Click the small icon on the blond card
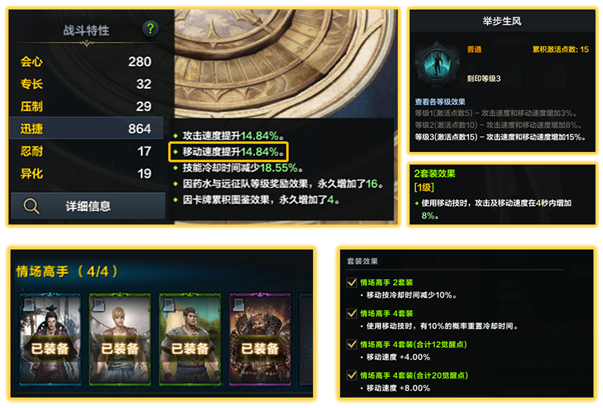The width and height of the screenshot is (603, 408). [98, 305]
